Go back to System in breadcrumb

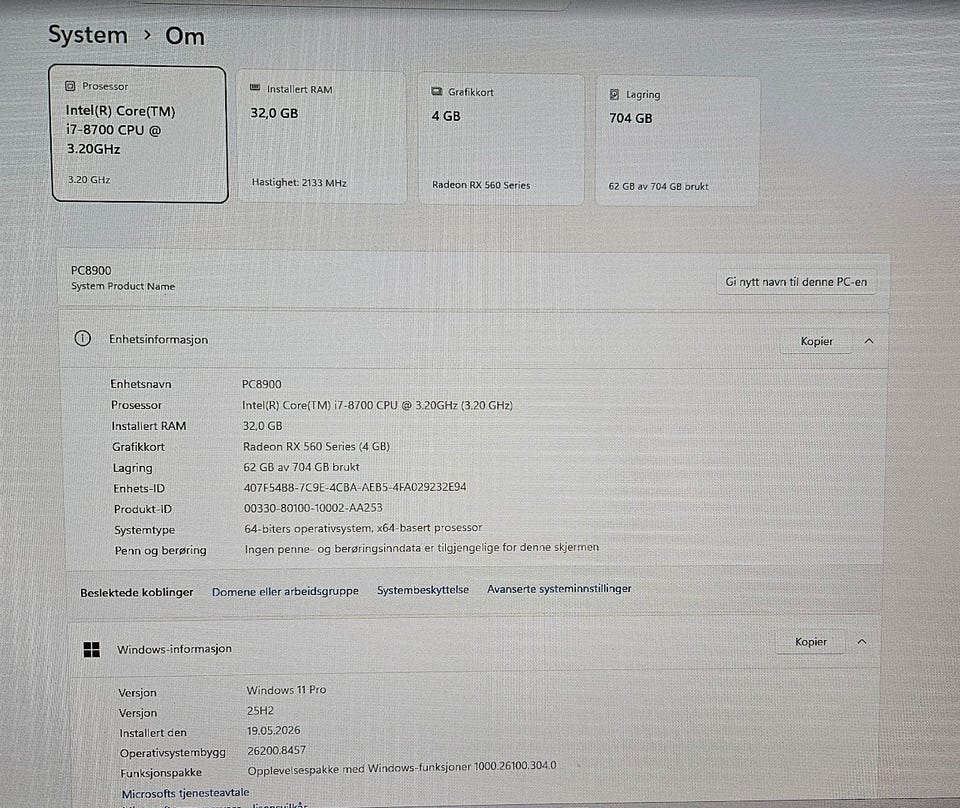88,35
